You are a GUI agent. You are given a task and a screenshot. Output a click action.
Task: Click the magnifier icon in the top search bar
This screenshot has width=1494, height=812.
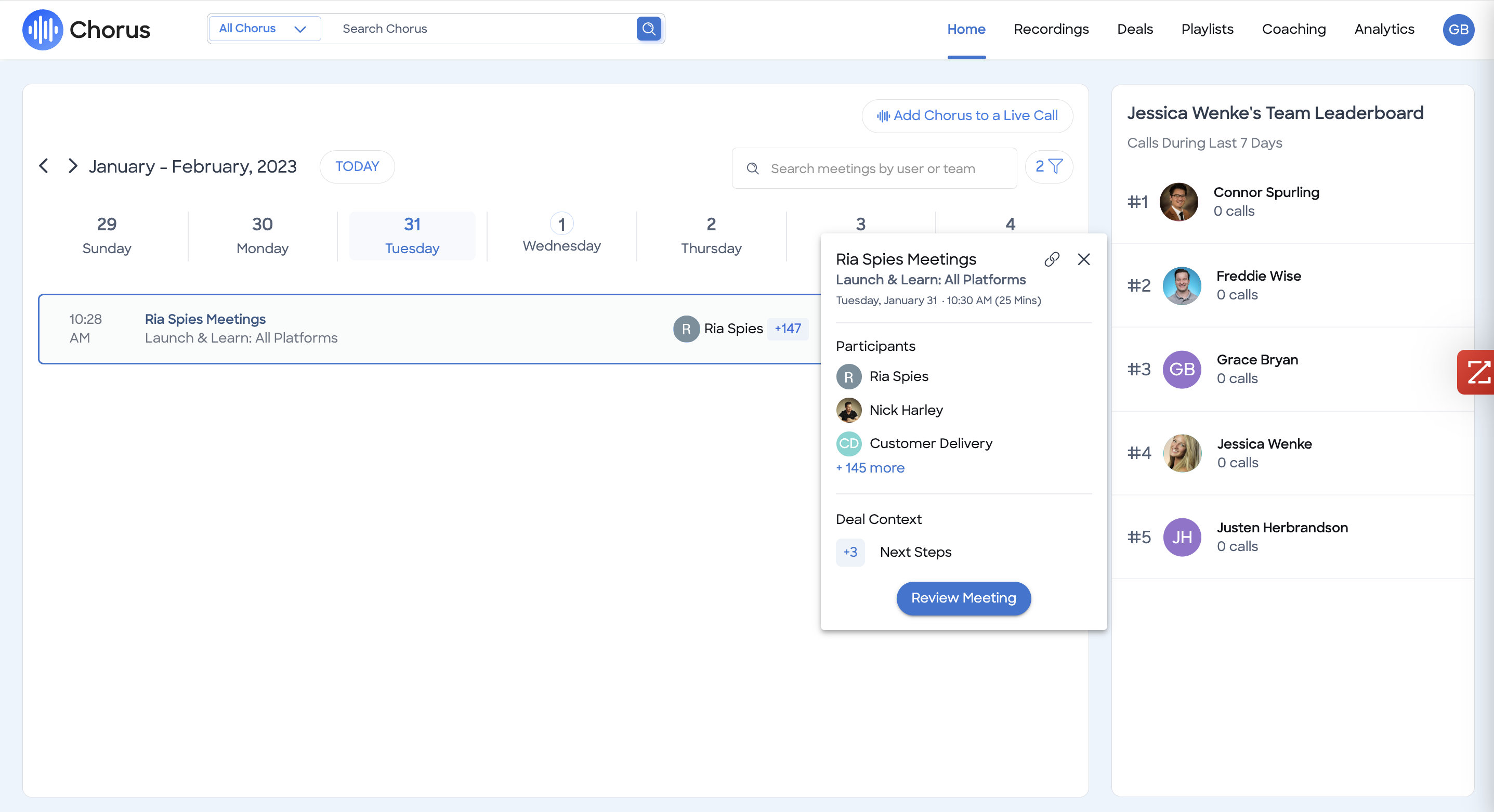pyautogui.click(x=648, y=29)
